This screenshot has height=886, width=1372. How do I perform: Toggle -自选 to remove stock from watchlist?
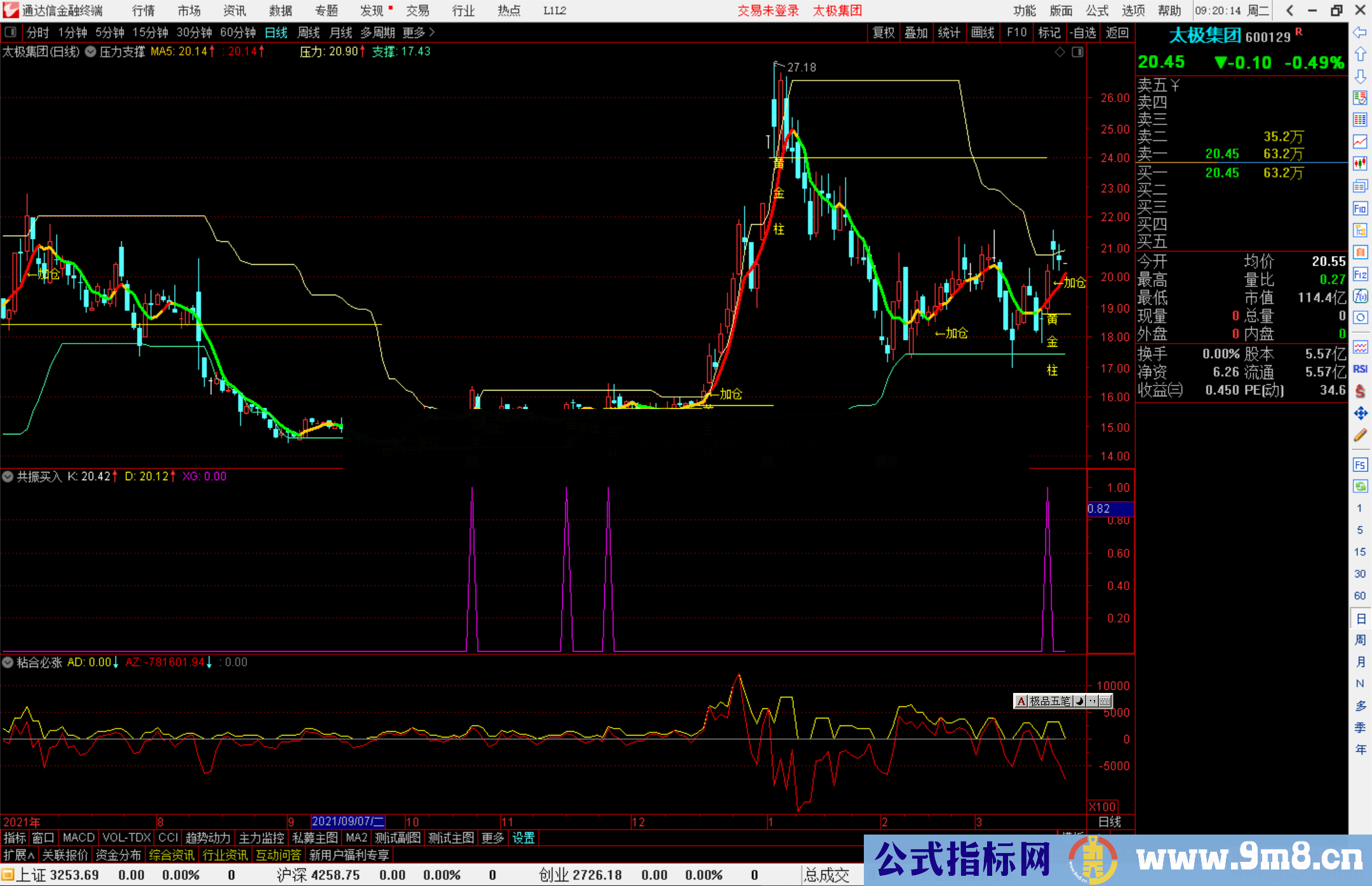1084,33
